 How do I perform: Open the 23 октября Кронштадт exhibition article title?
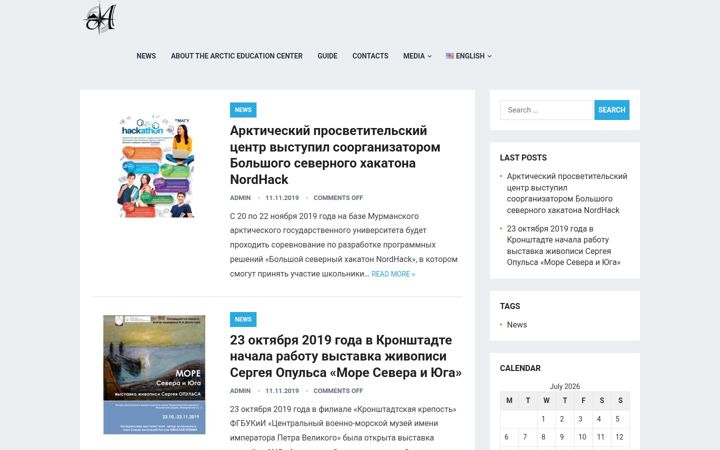click(x=346, y=356)
